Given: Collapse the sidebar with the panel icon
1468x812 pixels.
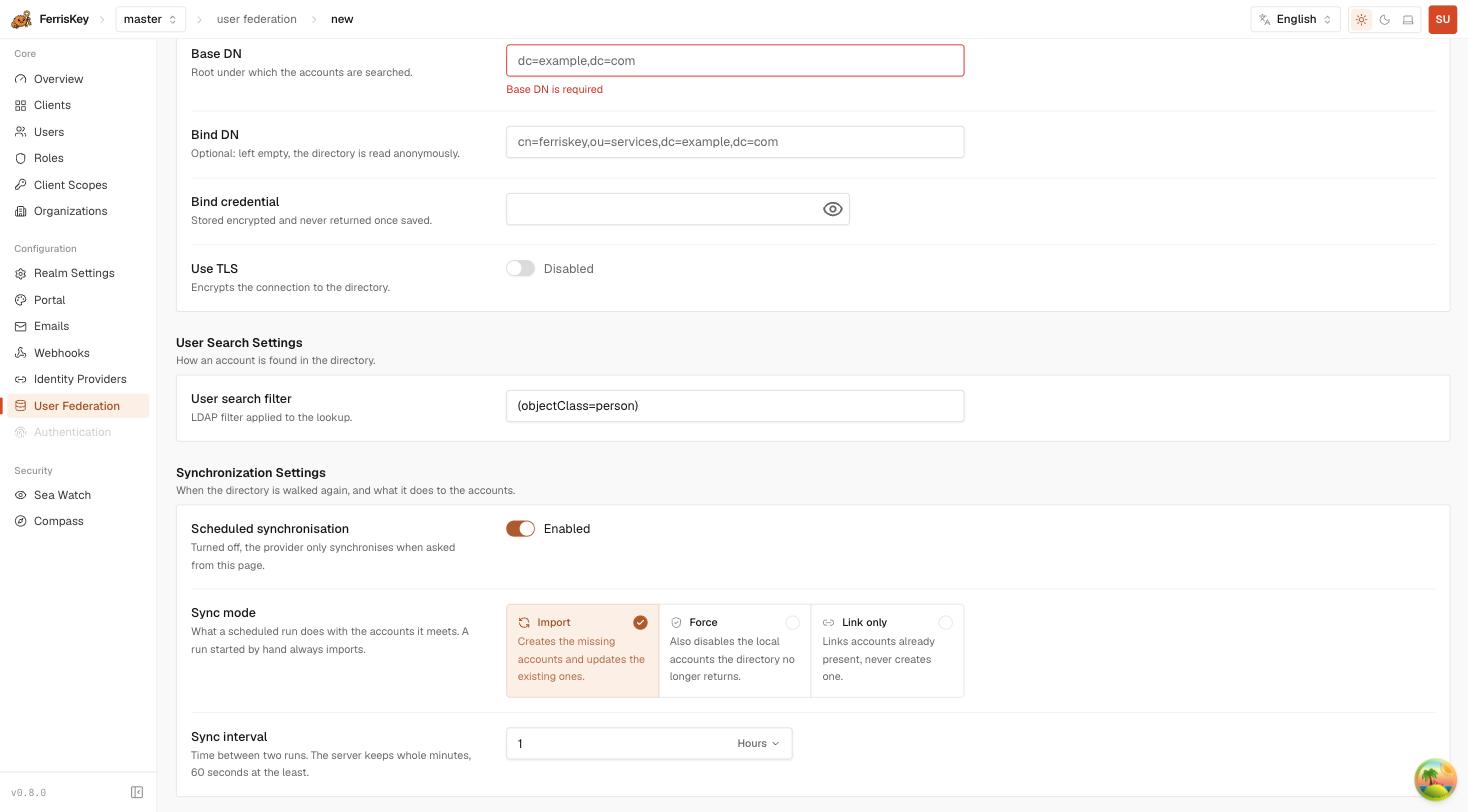Looking at the screenshot, I should [137, 792].
